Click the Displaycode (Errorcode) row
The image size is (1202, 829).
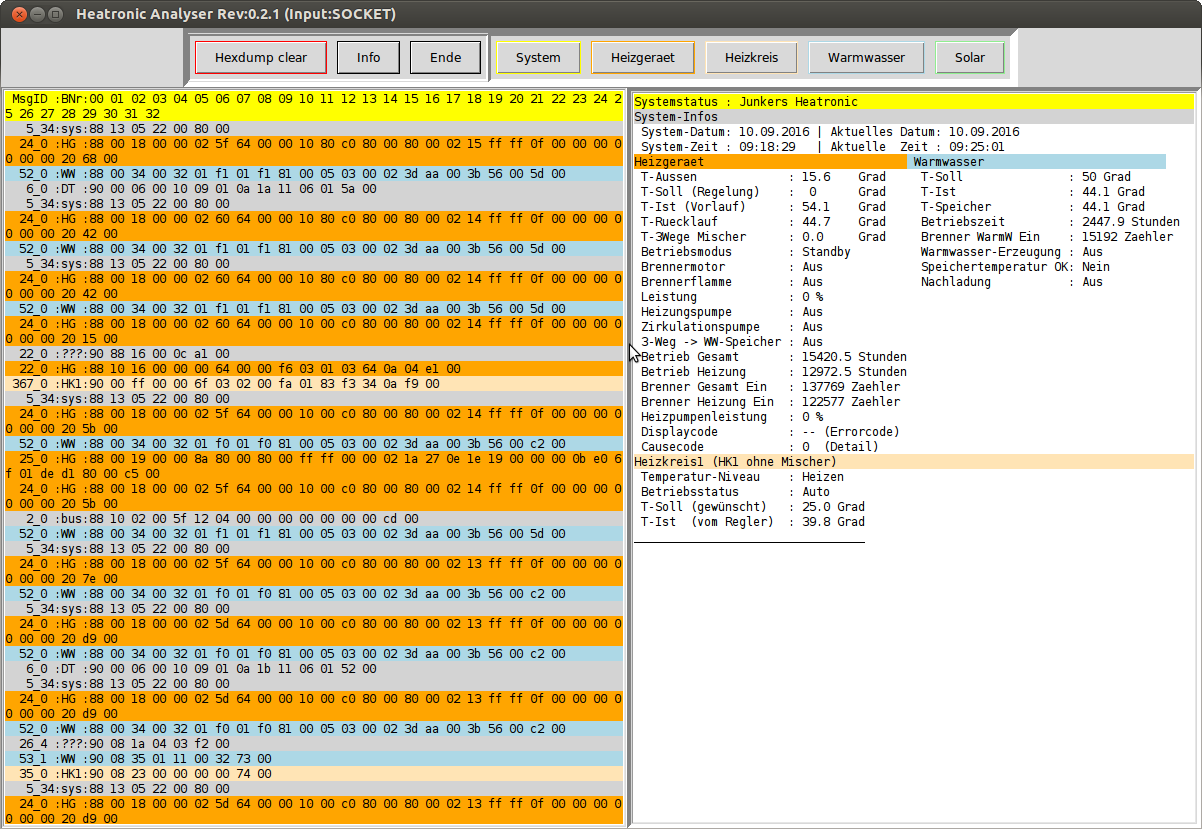click(770, 432)
